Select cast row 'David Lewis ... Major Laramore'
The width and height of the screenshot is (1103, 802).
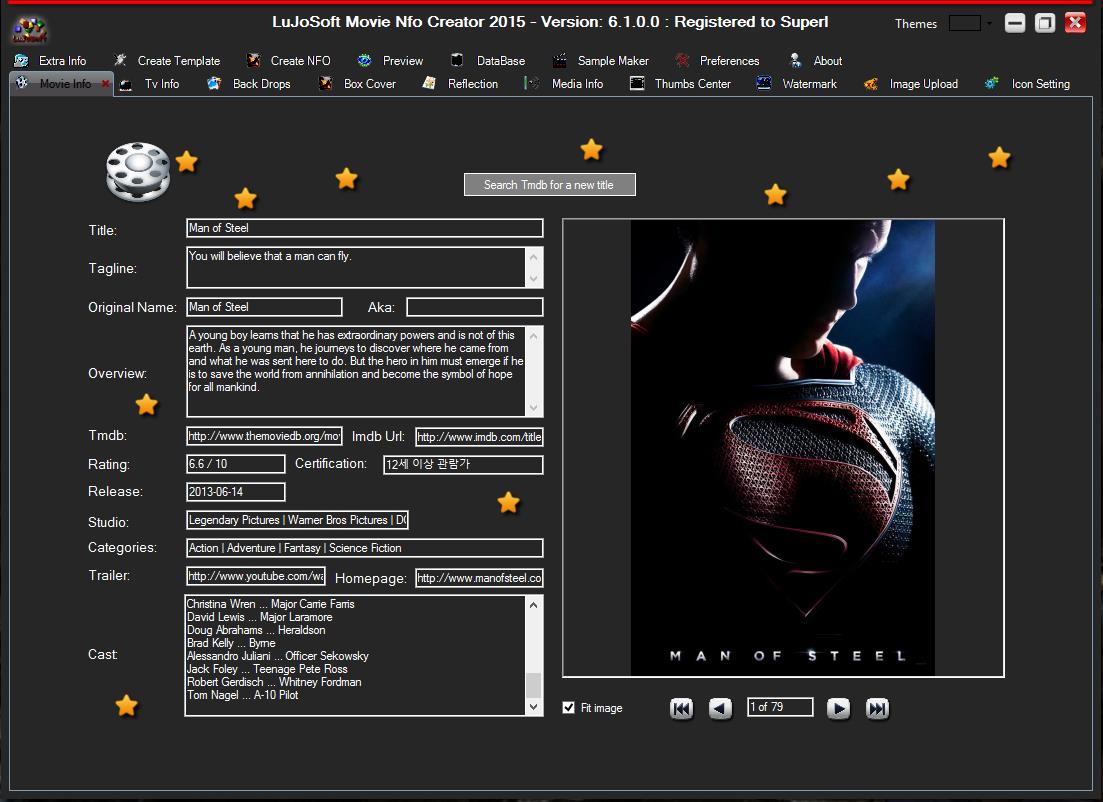tap(260, 617)
